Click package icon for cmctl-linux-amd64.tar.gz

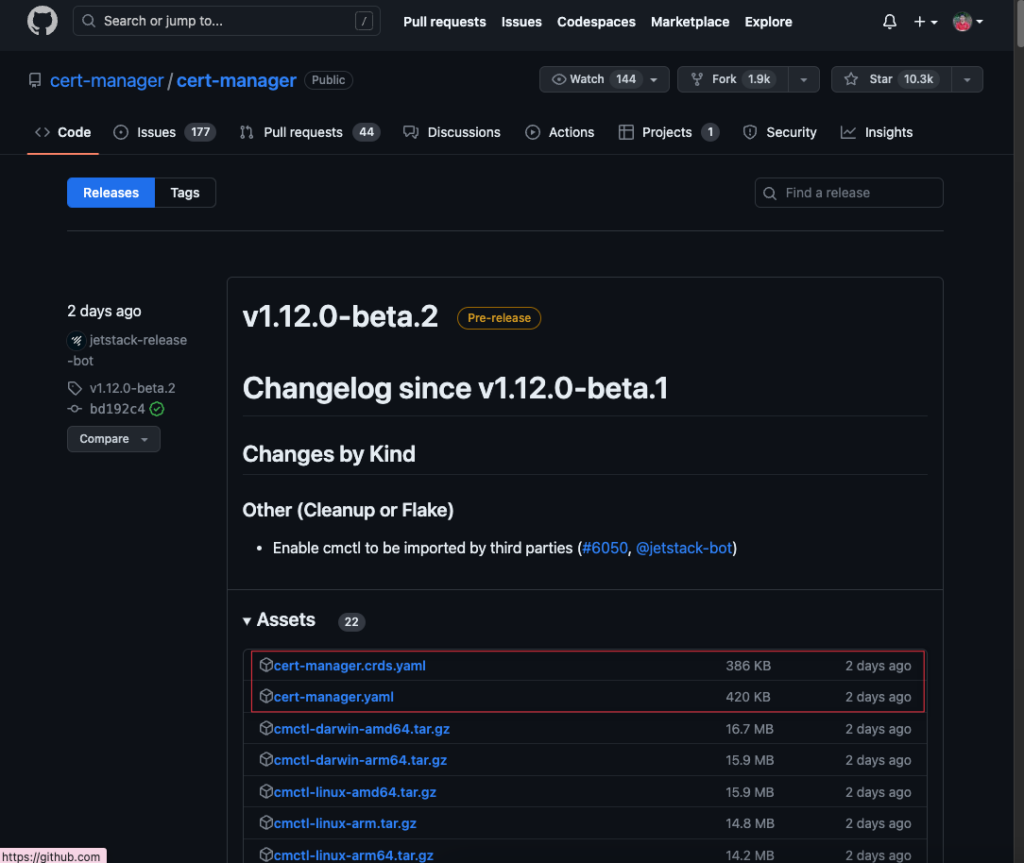266,792
